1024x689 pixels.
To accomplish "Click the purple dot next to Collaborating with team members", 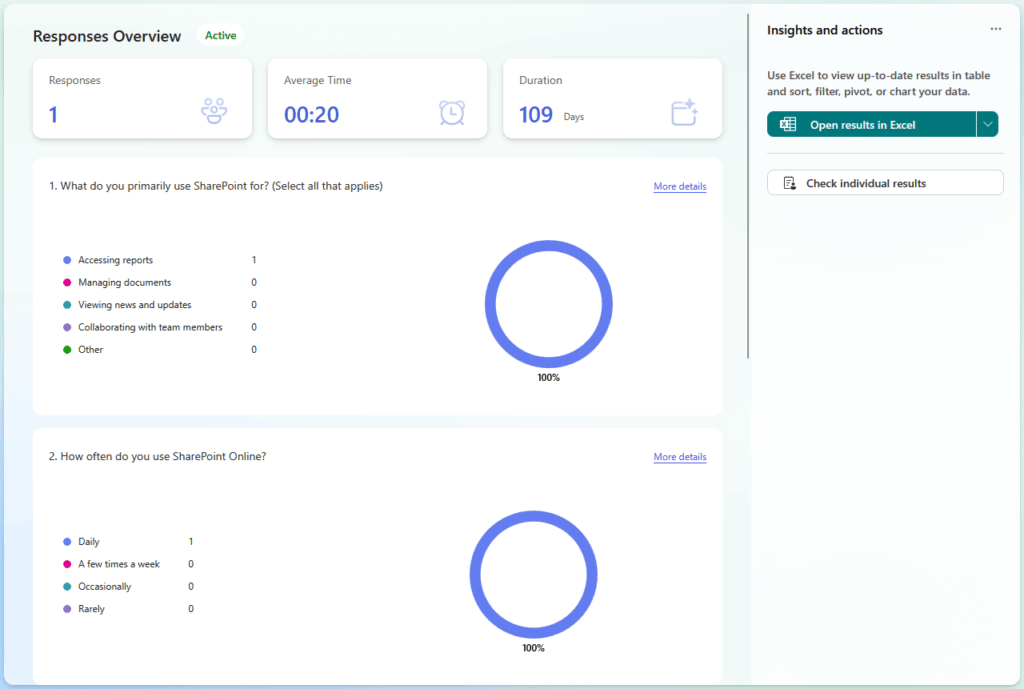I will point(67,327).
